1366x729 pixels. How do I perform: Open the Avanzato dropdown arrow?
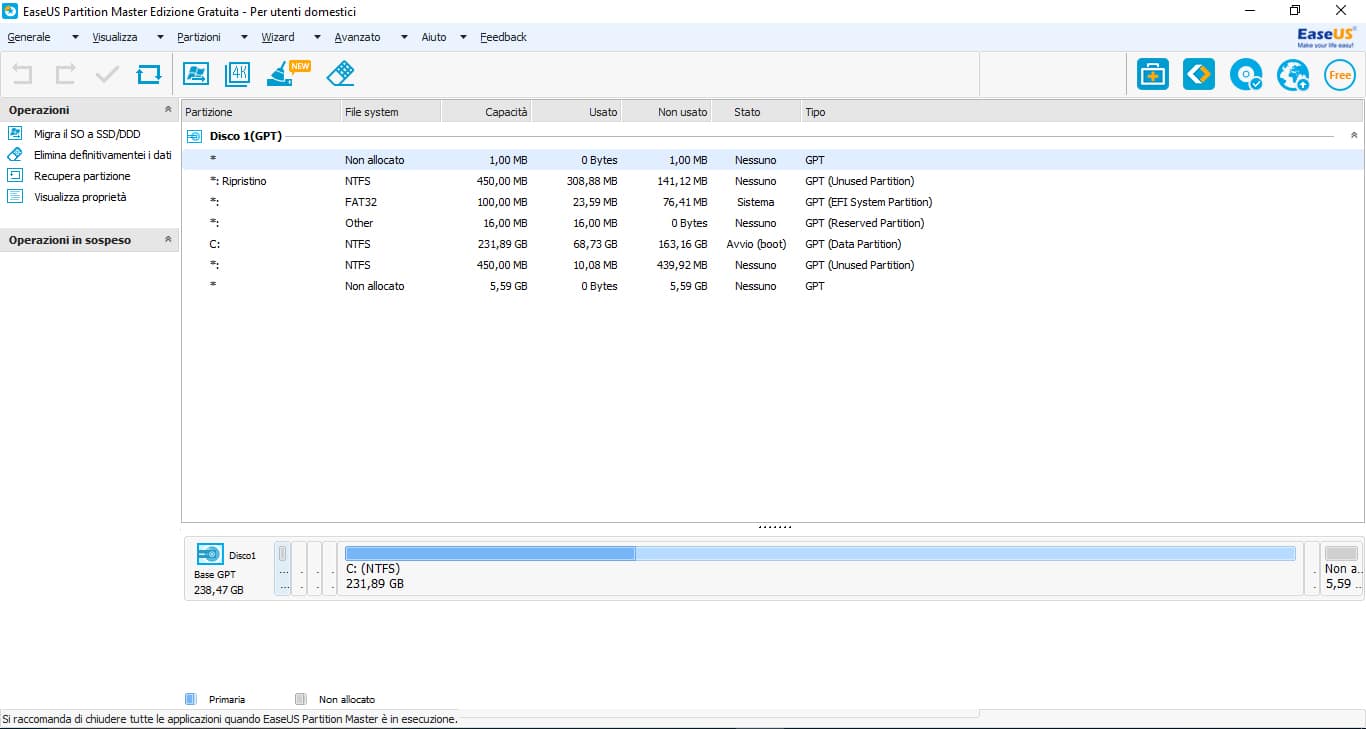point(404,36)
